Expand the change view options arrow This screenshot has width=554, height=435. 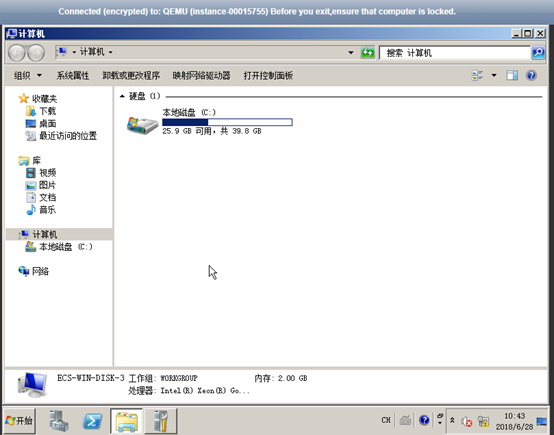[x=494, y=75]
